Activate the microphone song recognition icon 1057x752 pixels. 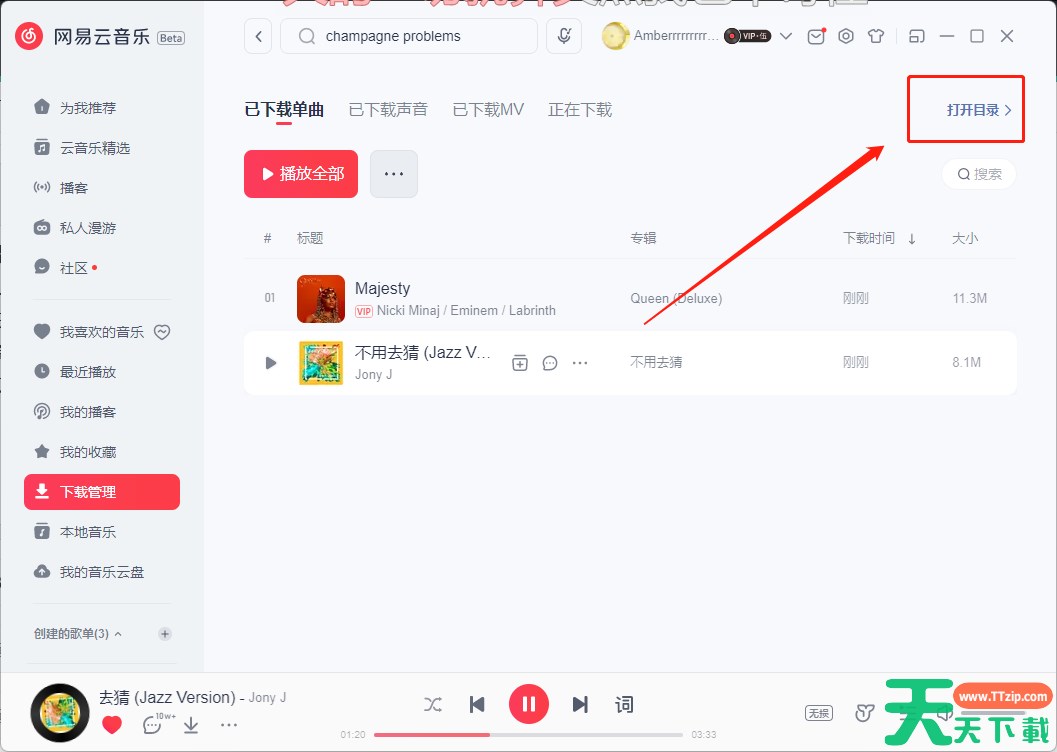(564, 36)
